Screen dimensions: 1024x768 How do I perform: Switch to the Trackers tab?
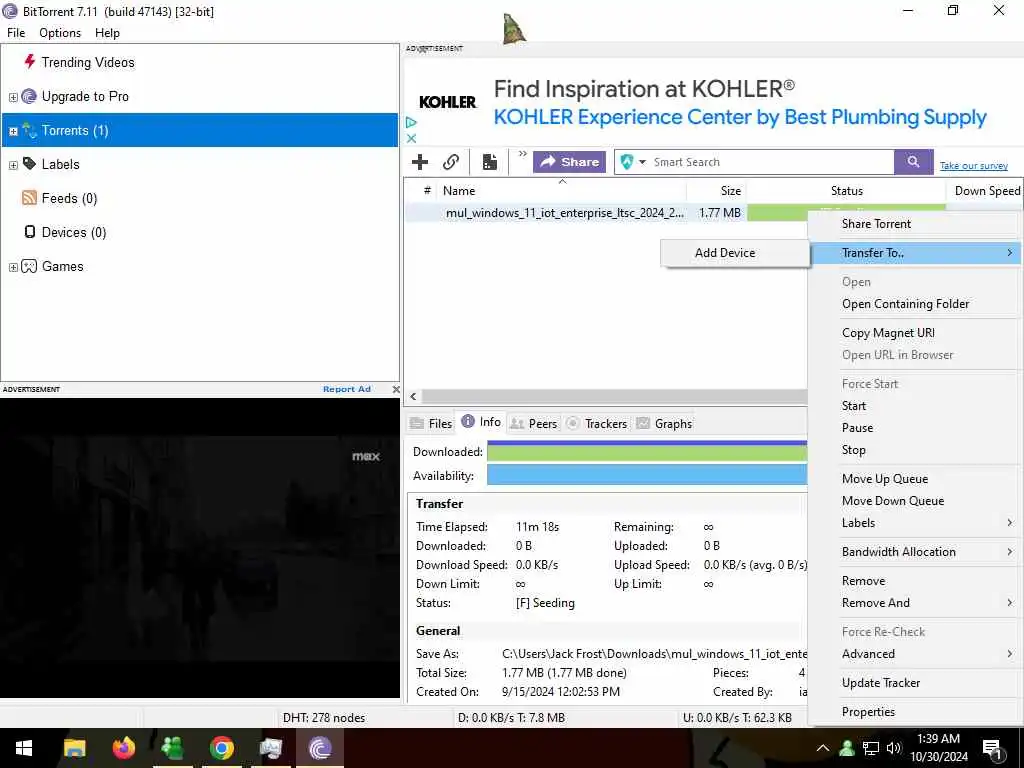click(x=596, y=424)
